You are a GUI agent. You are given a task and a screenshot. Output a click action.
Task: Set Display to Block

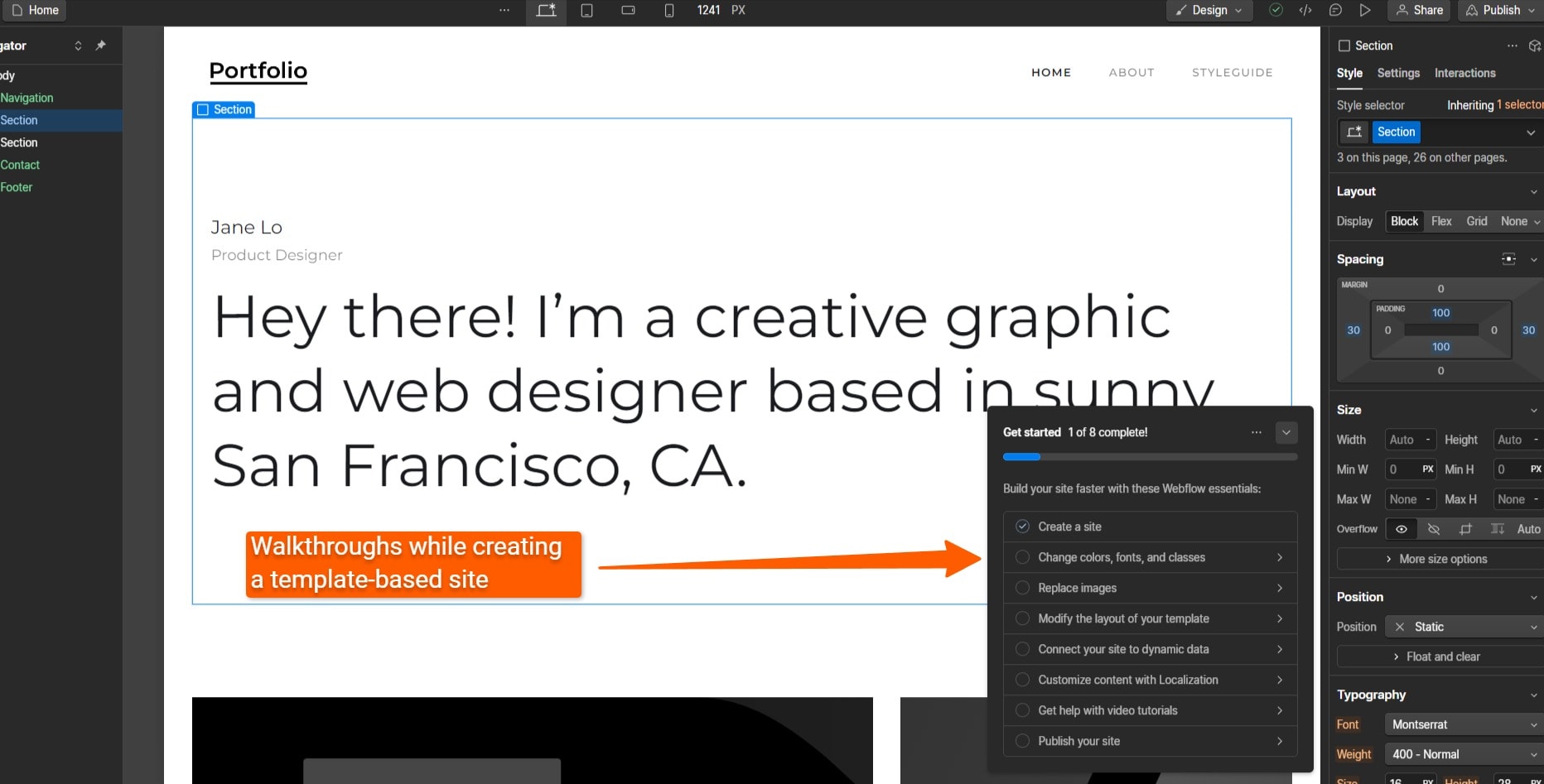(1404, 221)
